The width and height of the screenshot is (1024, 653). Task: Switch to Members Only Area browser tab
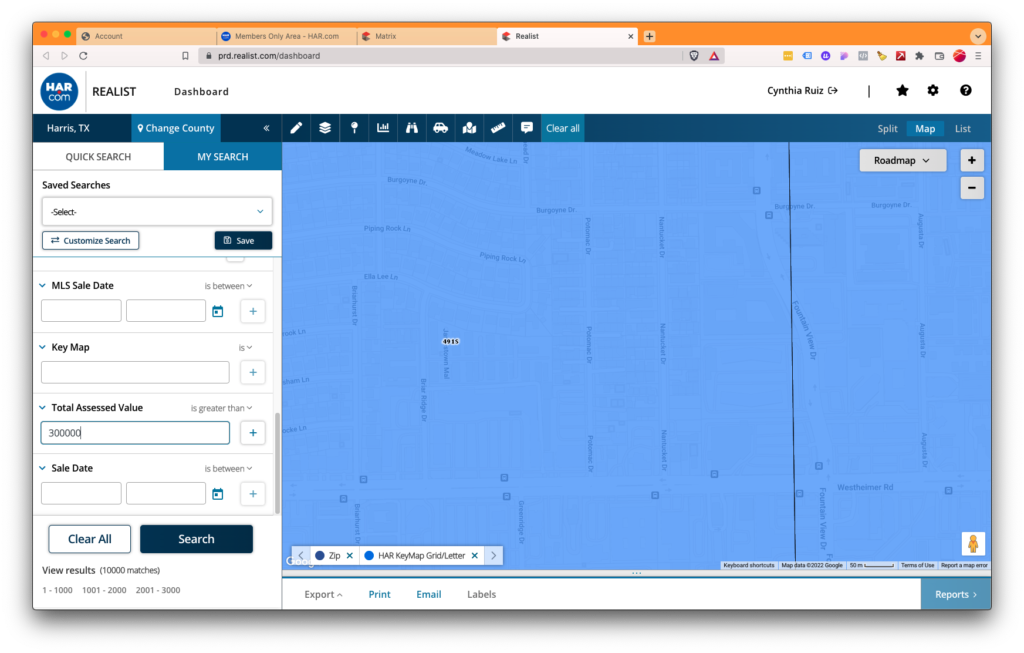pyautogui.click(x=287, y=37)
